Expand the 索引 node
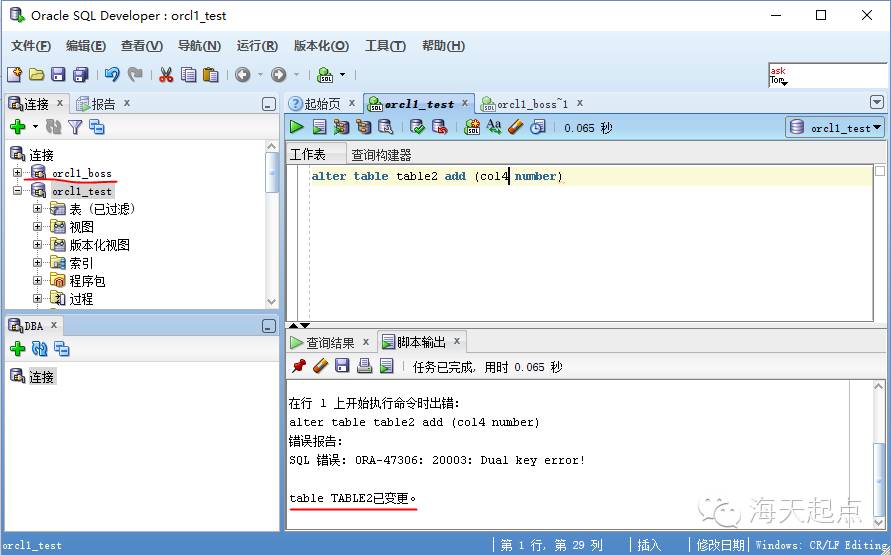Screen dimensions: 891x555 pyautogui.click(x=37, y=263)
